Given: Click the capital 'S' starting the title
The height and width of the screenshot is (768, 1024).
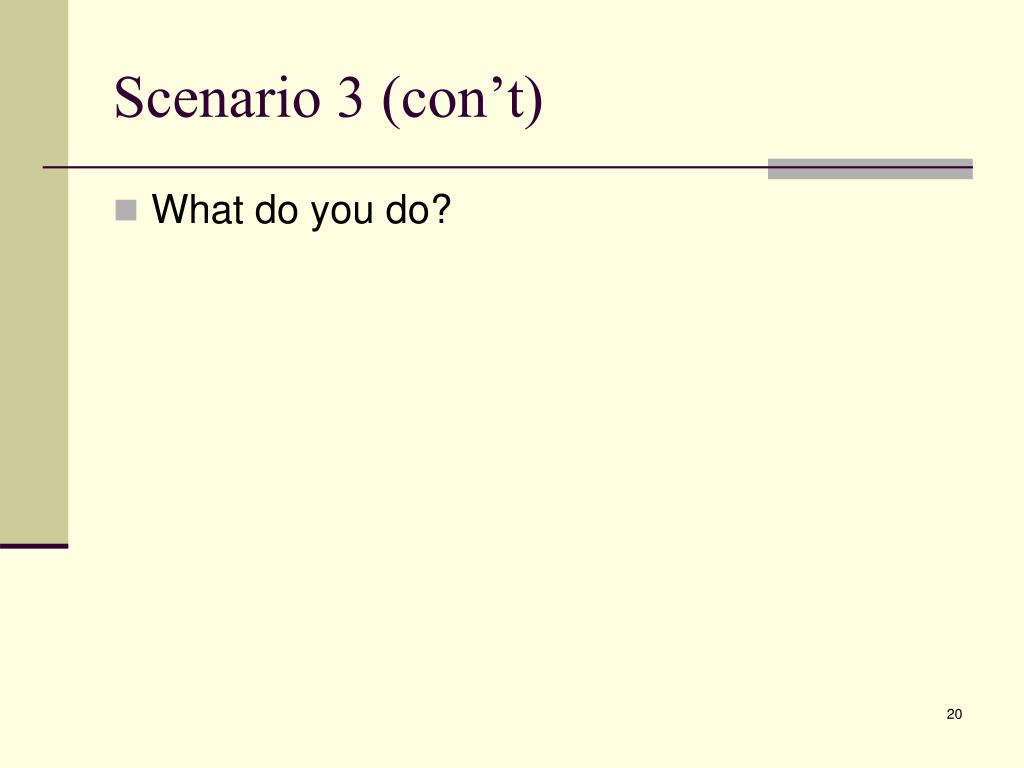Looking at the screenshot, I should tap(129, 97).
